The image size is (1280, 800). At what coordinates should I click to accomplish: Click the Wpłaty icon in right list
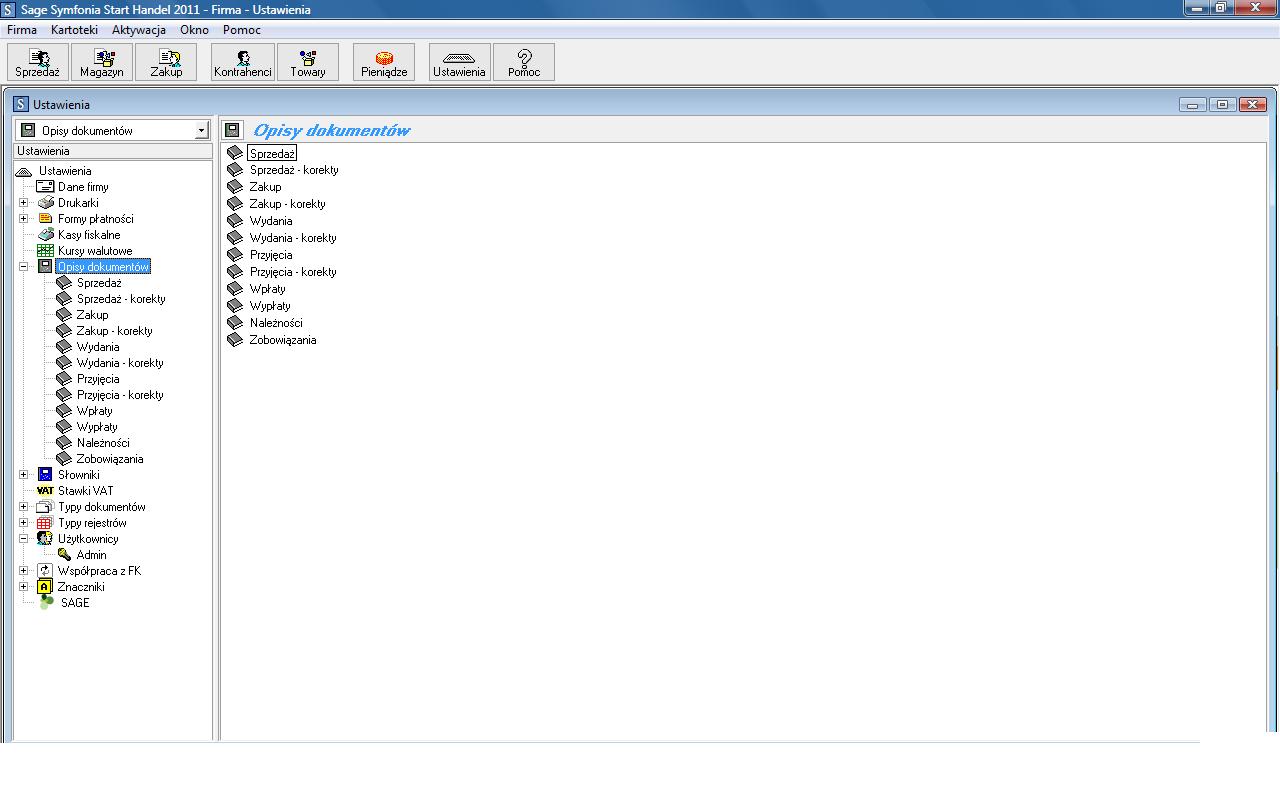click(235, 289)
